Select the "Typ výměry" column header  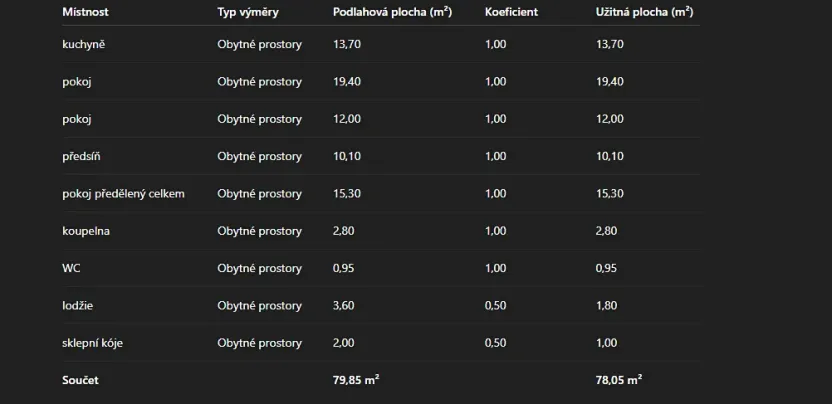coord(248,12)
